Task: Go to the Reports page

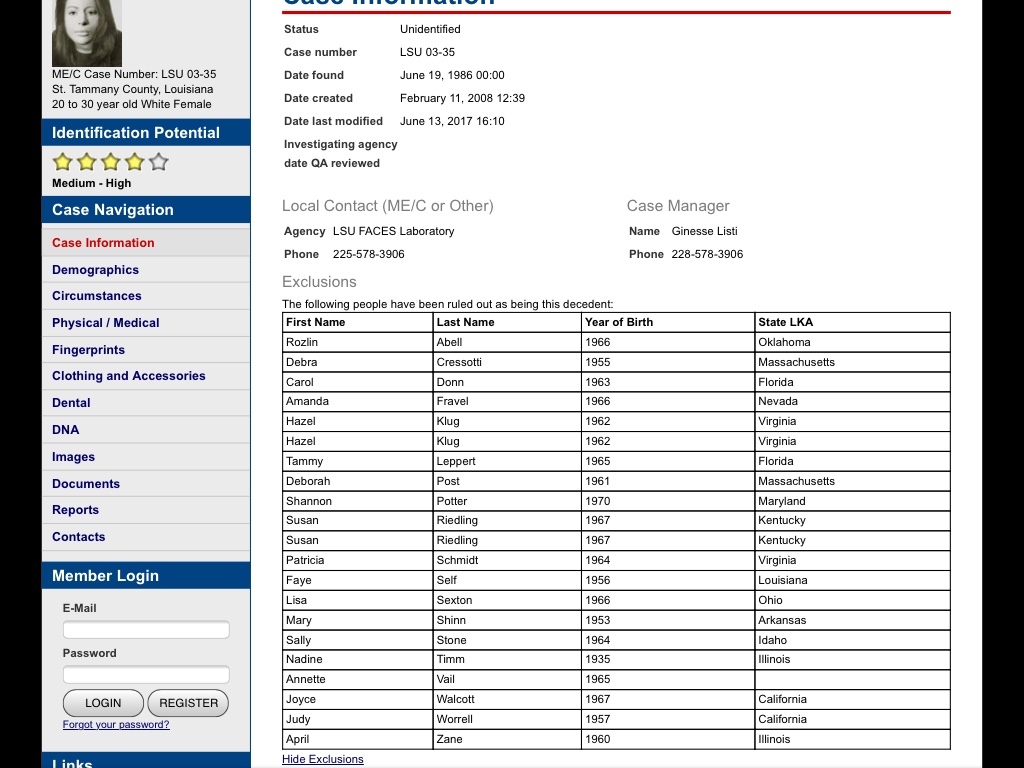Action: click(75, 510)
